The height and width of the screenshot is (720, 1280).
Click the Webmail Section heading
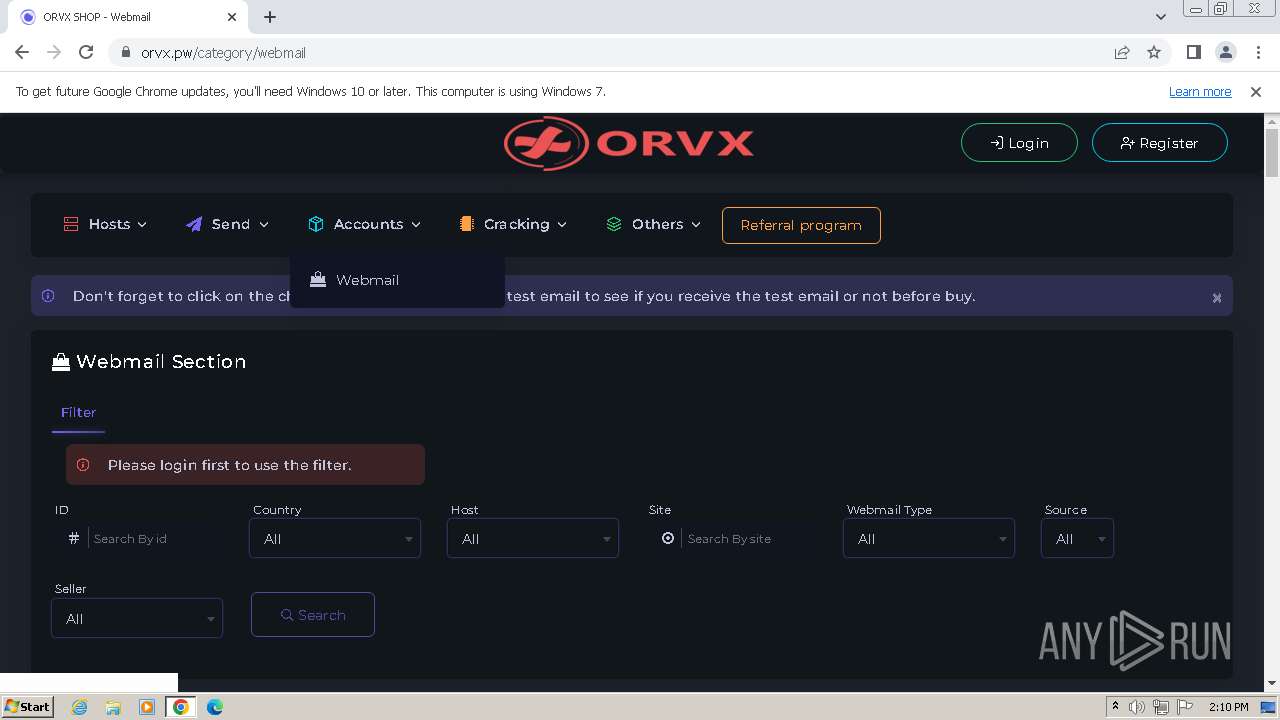click(149, 362)
